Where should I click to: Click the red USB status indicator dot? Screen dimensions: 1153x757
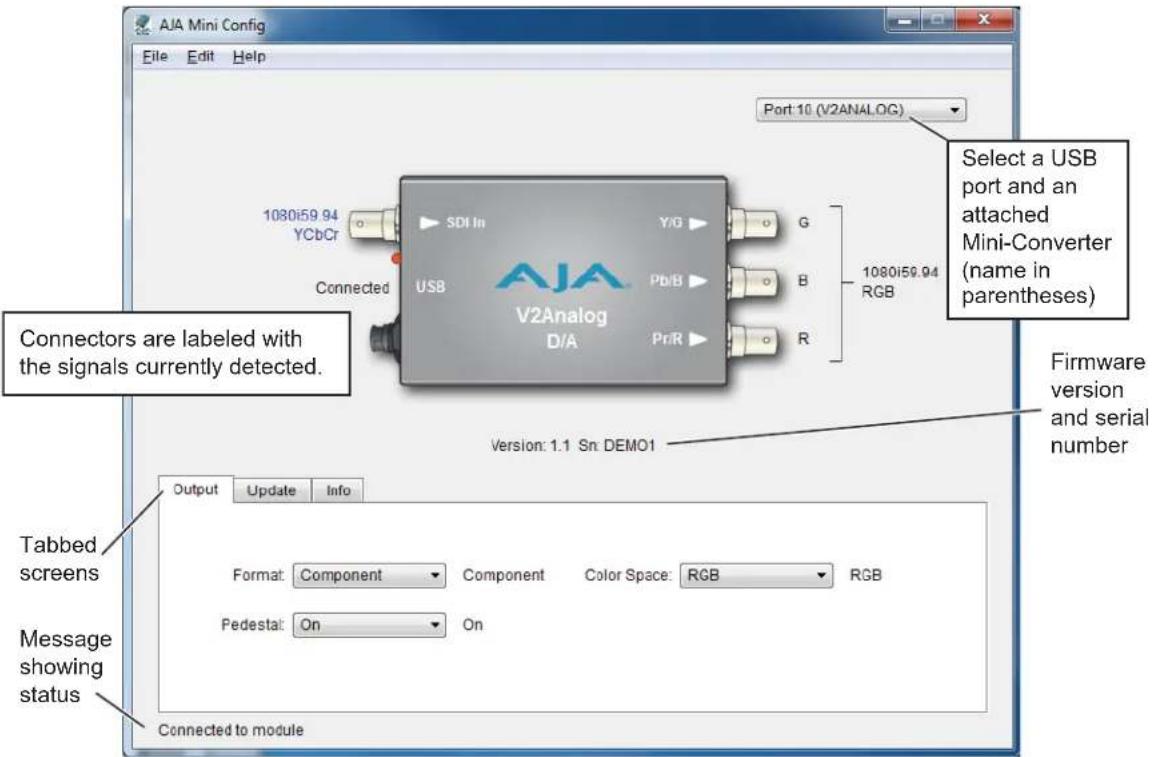tap(396, 258)
